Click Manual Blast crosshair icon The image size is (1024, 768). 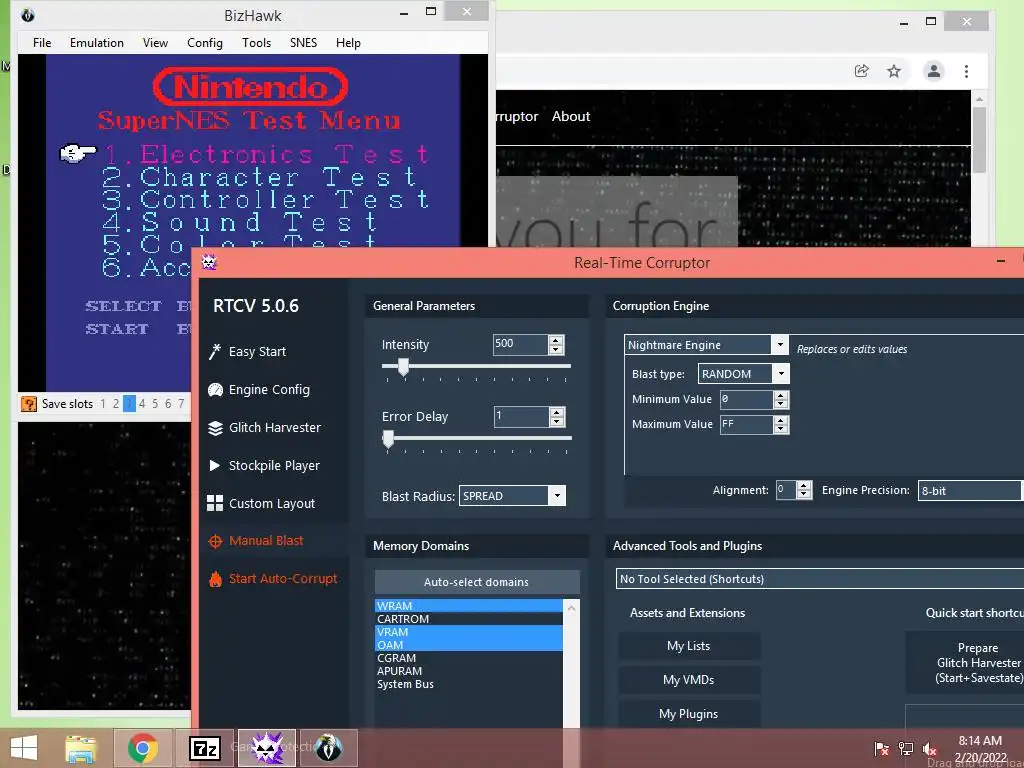click(x=215, y=541)
